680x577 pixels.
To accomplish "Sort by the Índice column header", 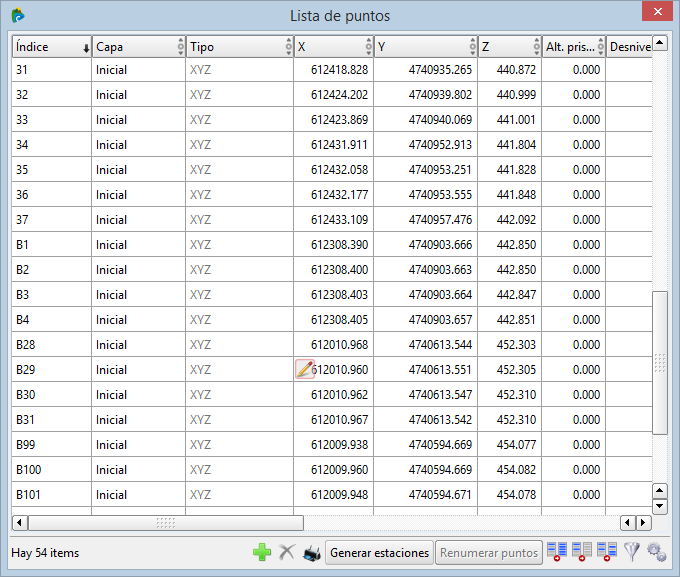I will tap(52, 46).
